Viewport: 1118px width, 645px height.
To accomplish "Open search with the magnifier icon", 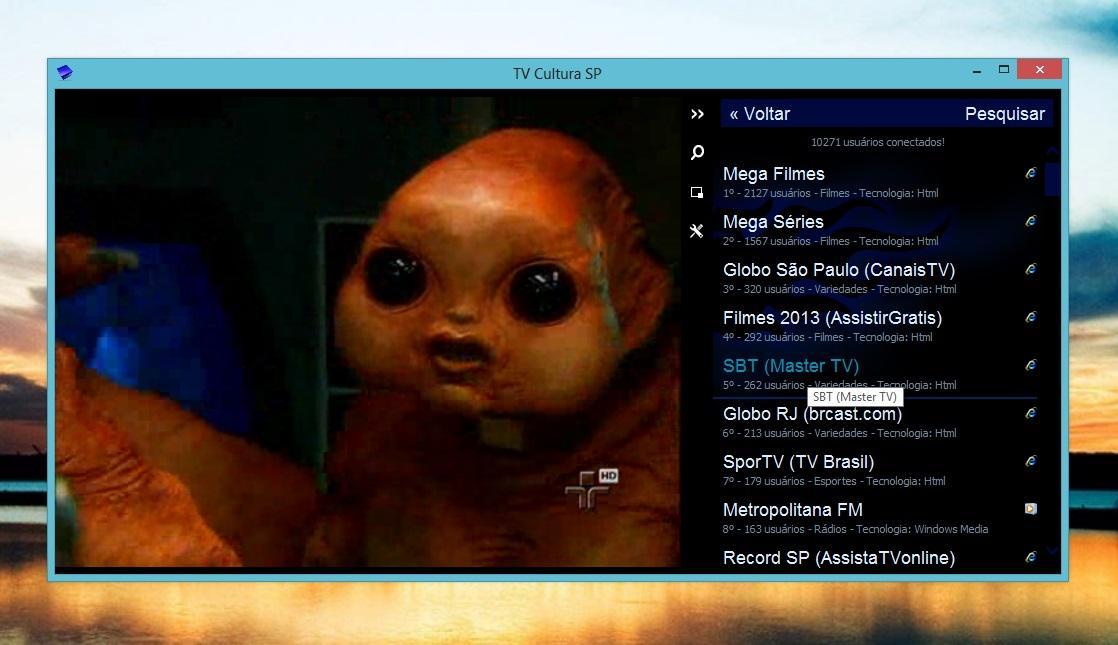I will 697,153.
